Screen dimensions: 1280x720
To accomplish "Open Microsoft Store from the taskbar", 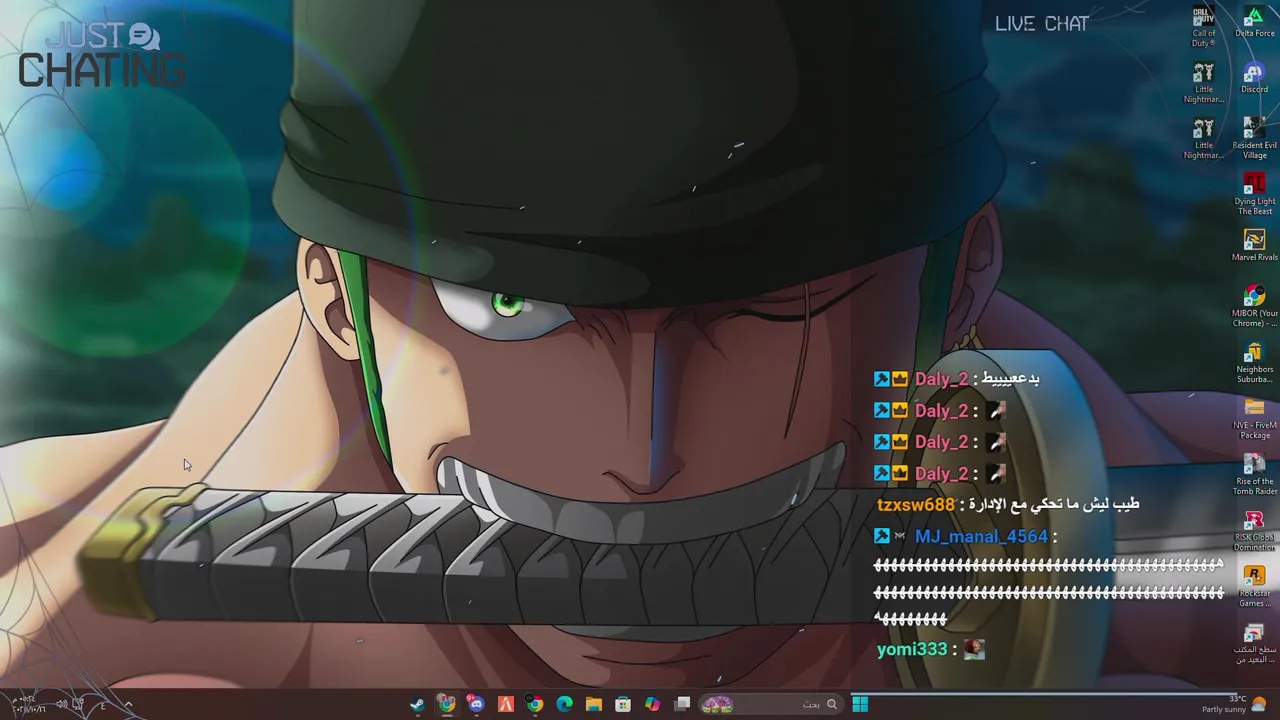I will [x=623, y=704].
